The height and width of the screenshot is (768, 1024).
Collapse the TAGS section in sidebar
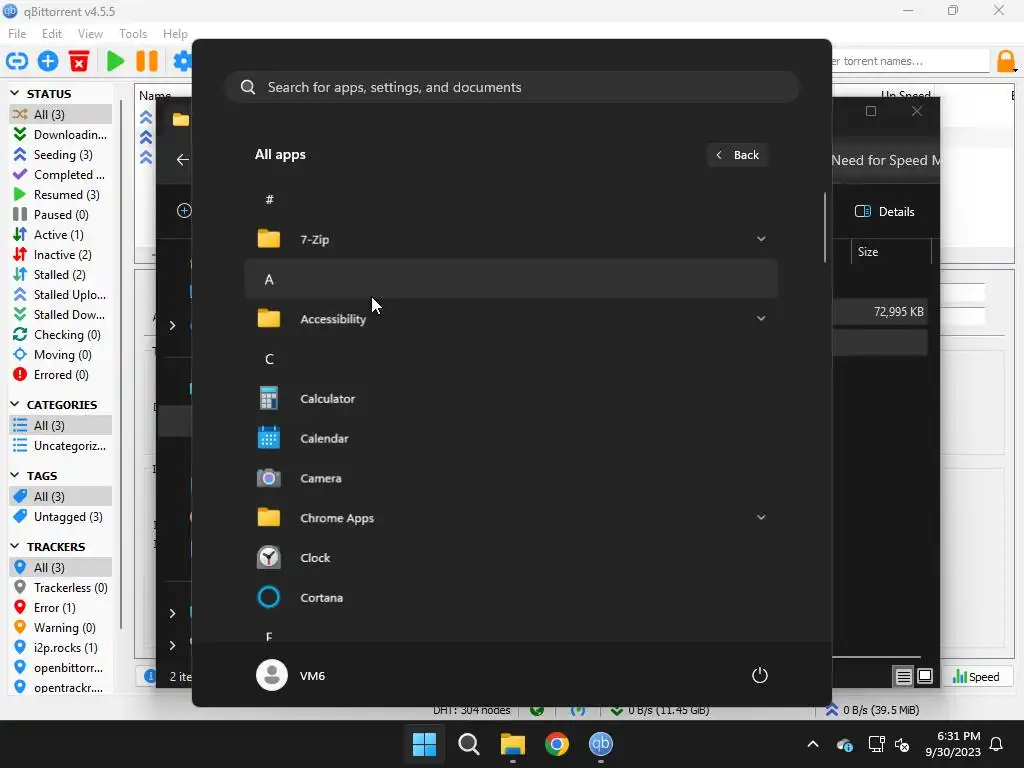pyautogui.click(x=15, y=475)
